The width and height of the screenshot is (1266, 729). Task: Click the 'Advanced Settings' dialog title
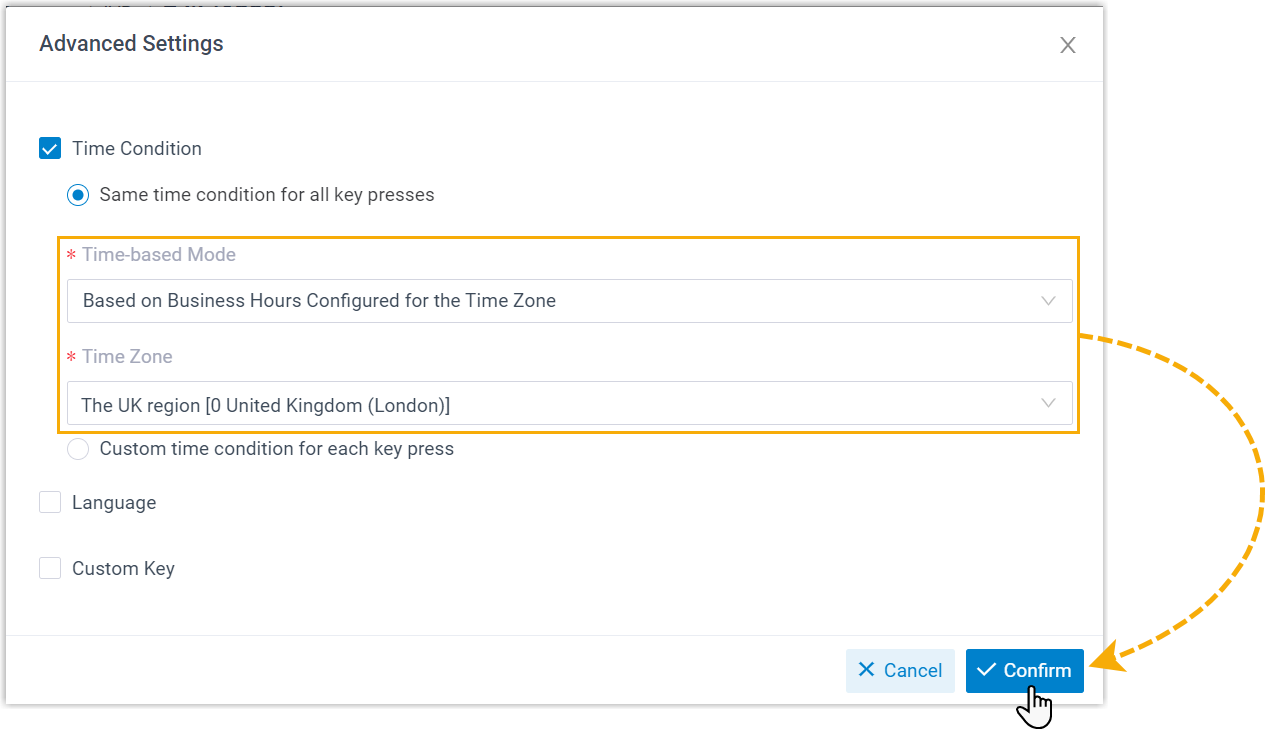tap(131, 44)
